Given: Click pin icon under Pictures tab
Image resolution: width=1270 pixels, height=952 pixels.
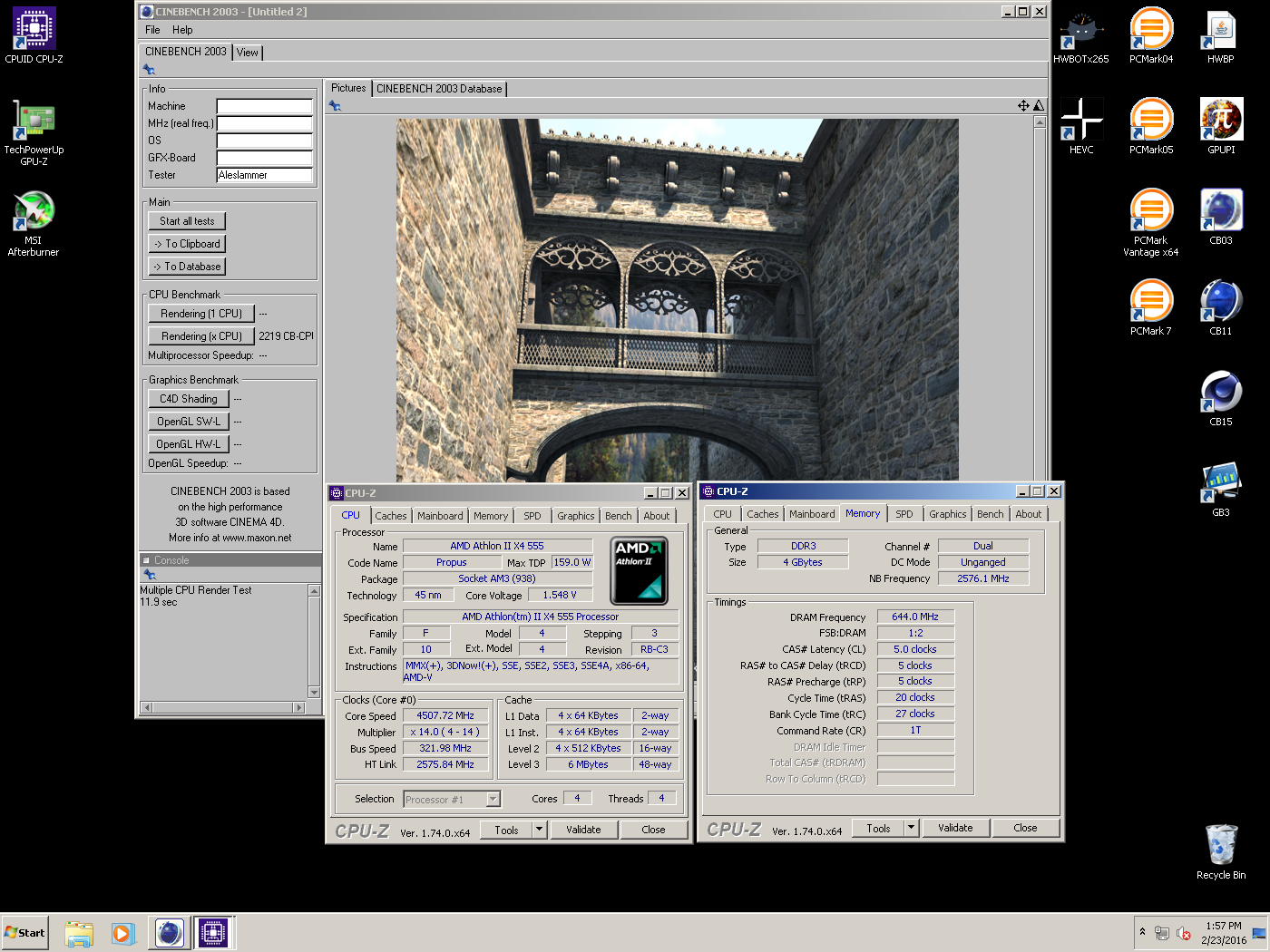Looking at the screenshot, I should click(x=335, y=106).
